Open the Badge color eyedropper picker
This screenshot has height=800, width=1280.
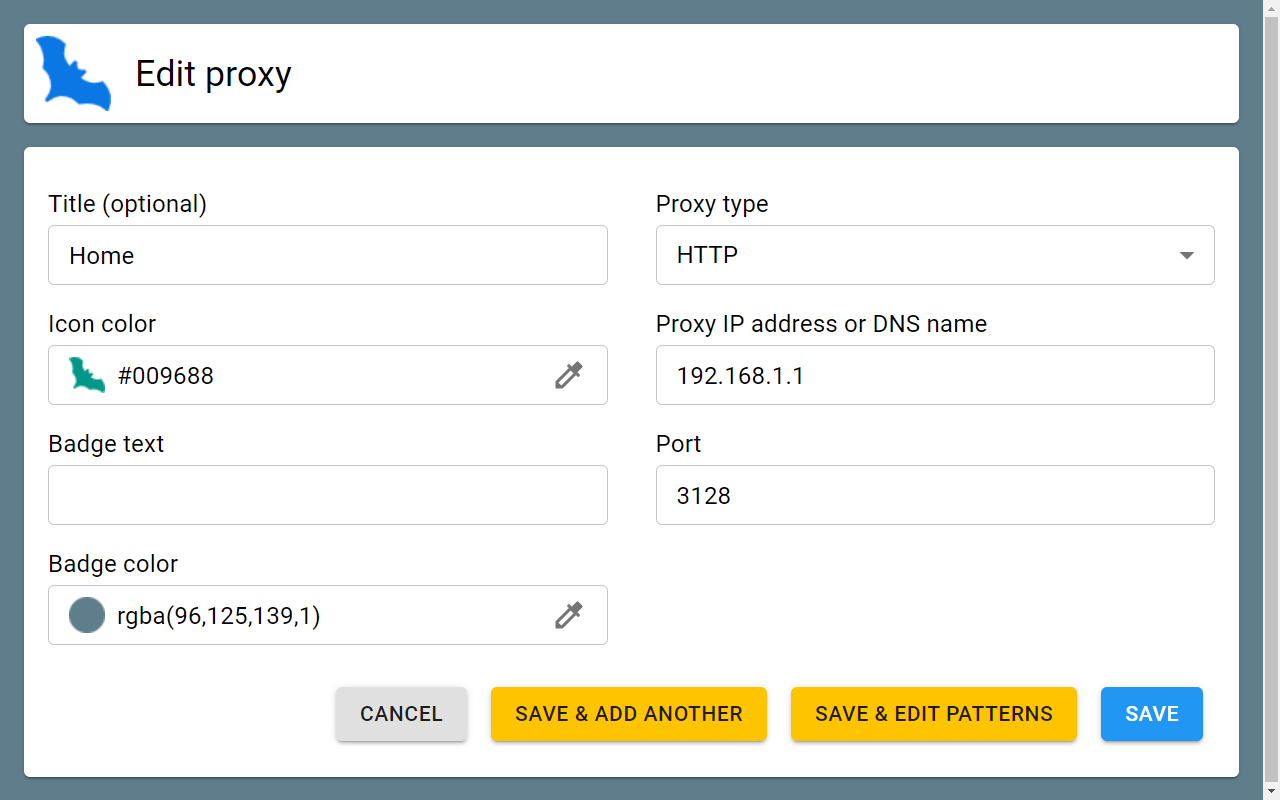coord(569,615)
